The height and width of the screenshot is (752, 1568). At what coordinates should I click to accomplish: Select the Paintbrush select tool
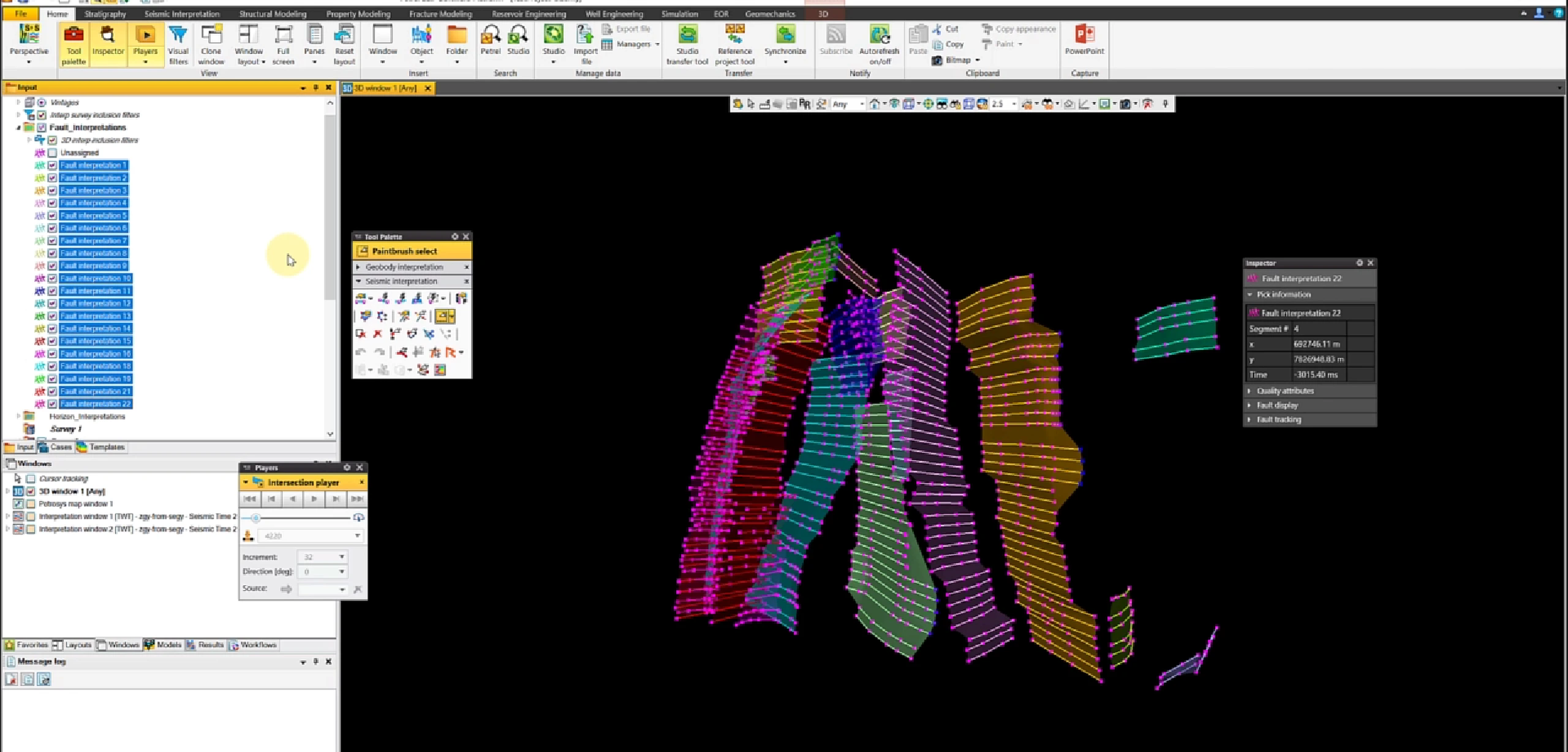click(x=412, y=251)
